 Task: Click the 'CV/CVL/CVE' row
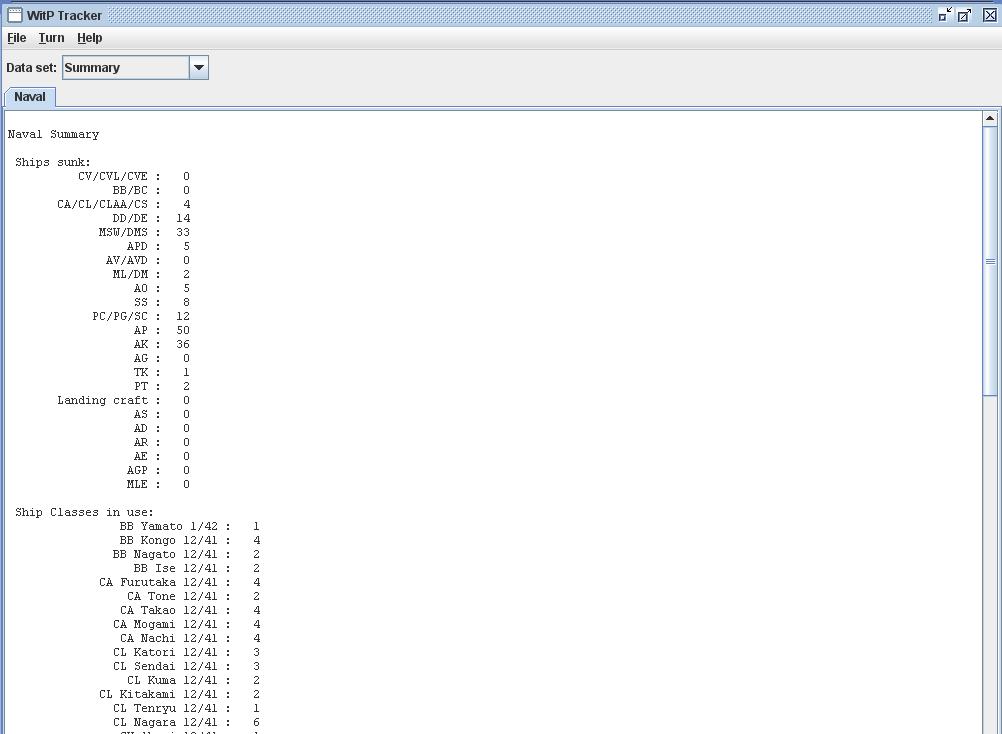point(134,176)
